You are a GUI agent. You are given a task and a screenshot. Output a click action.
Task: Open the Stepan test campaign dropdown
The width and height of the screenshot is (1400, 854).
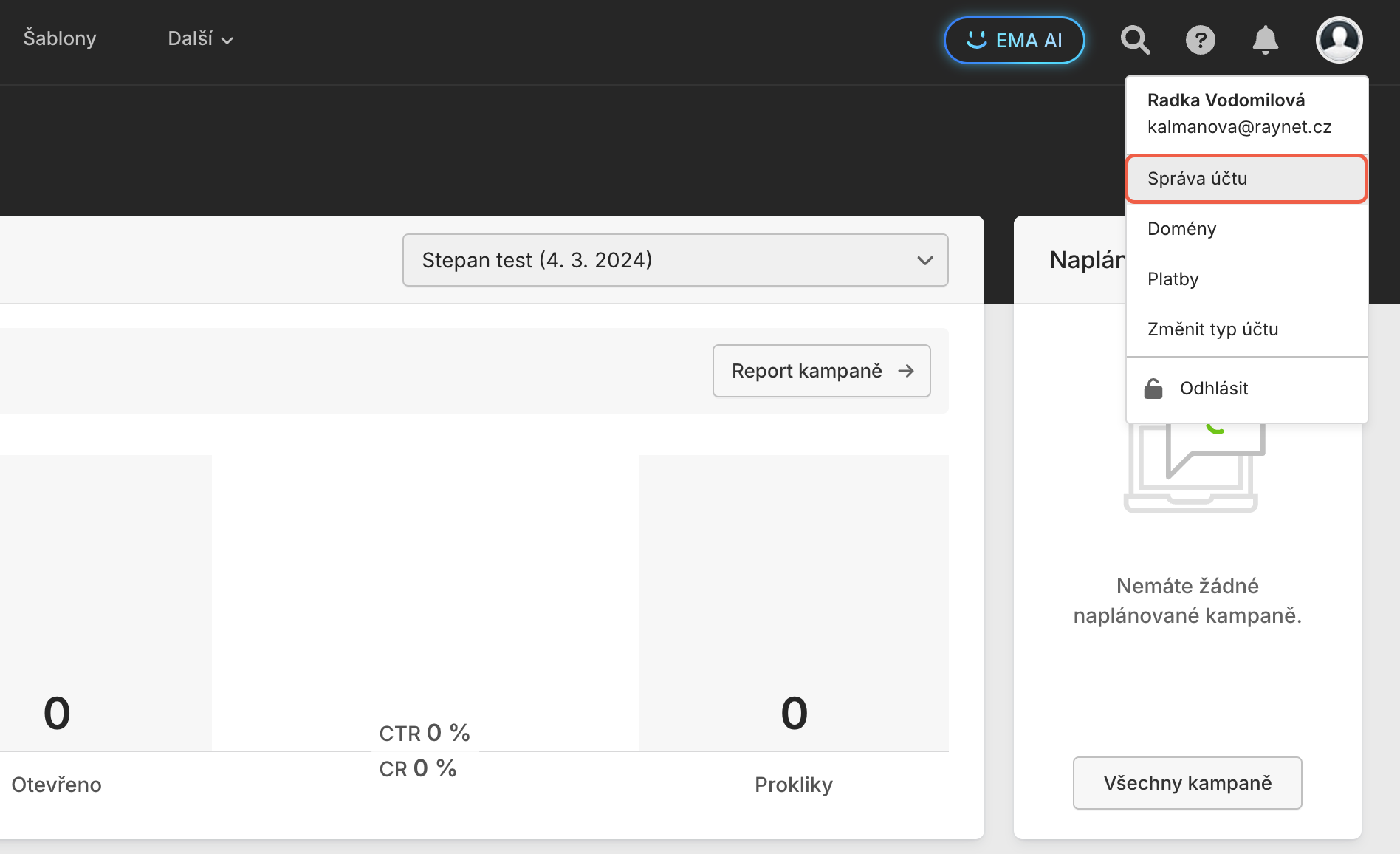click(x=675, y=260)
